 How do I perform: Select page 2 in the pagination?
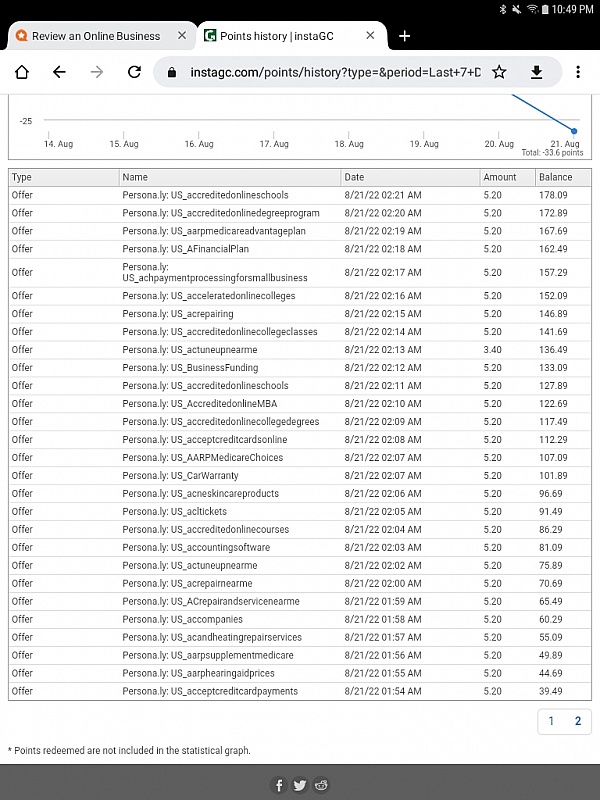point(577,721)
